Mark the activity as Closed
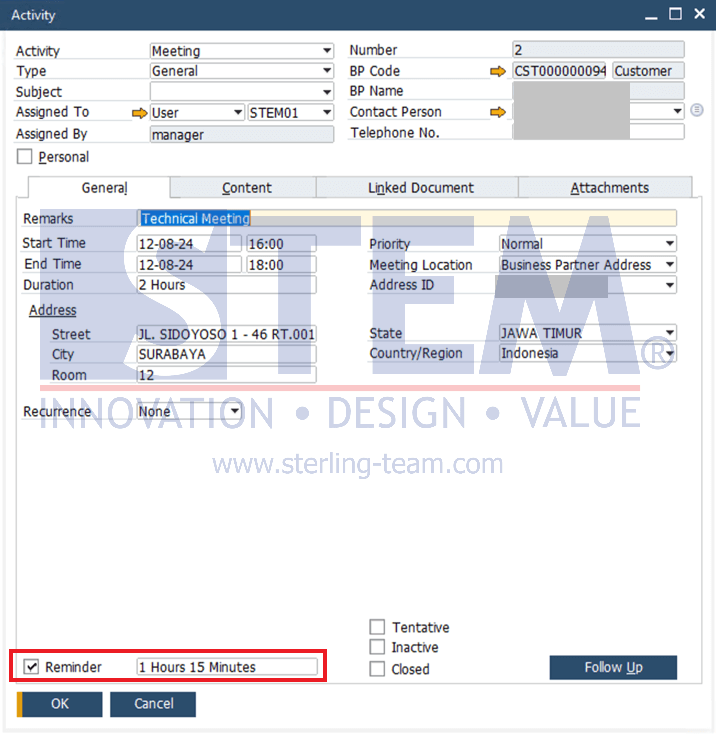This screenshot has height=735, width=716. (377, 669)
